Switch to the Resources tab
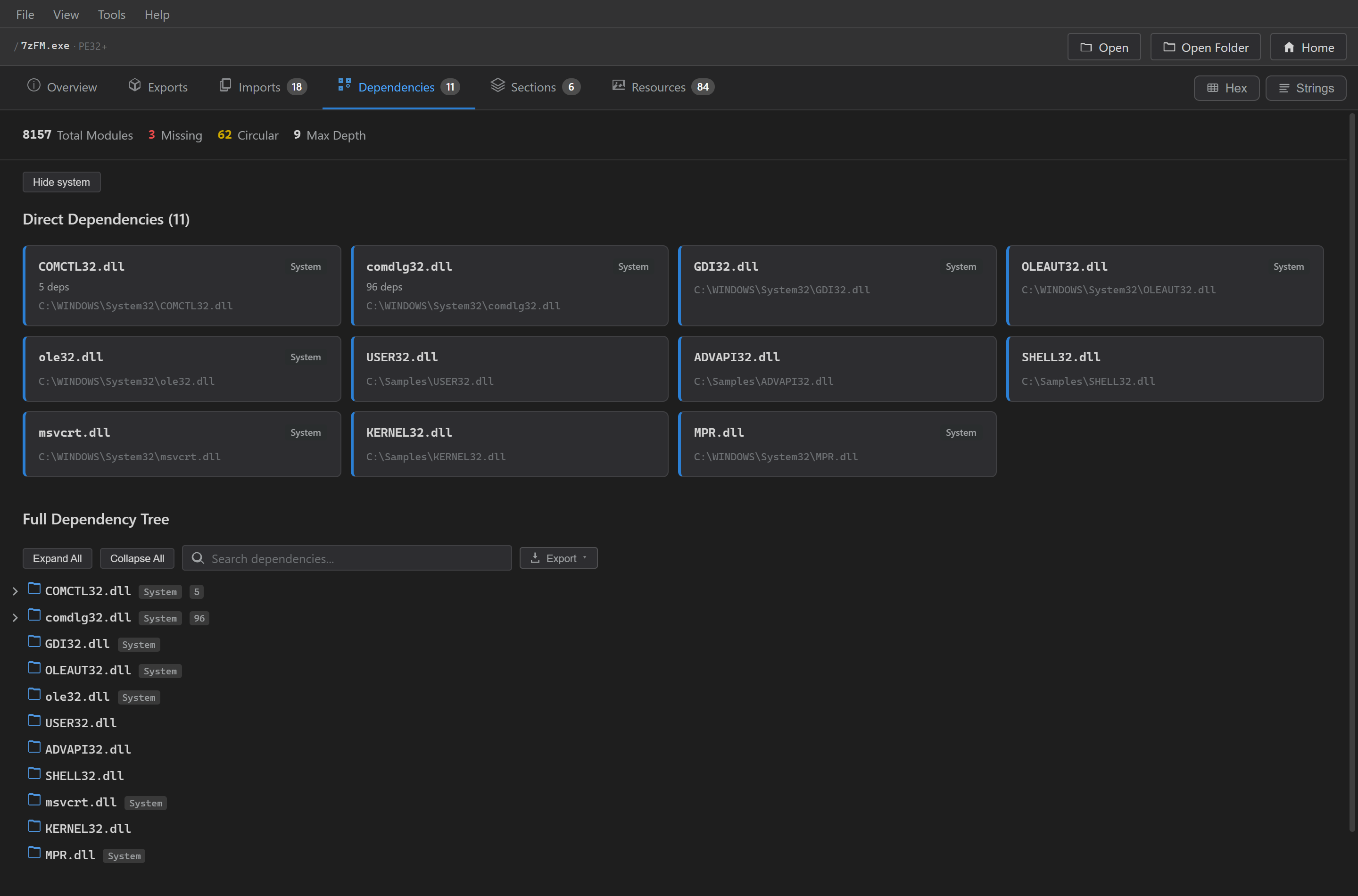This screenshot has height=896, width=1358. [662, 87]
